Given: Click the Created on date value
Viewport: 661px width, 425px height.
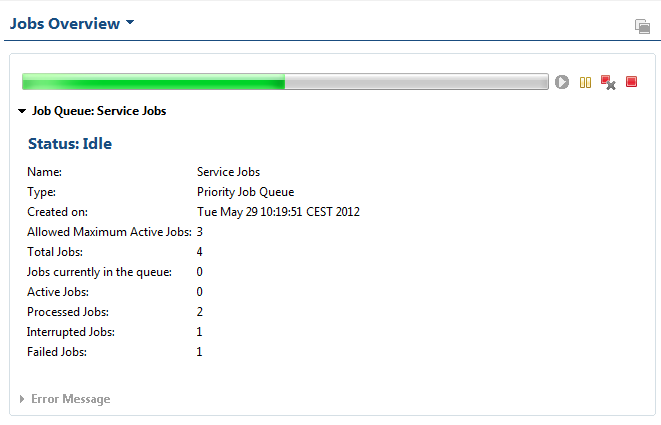Looking at the screenshot, I should pos(278,212).
